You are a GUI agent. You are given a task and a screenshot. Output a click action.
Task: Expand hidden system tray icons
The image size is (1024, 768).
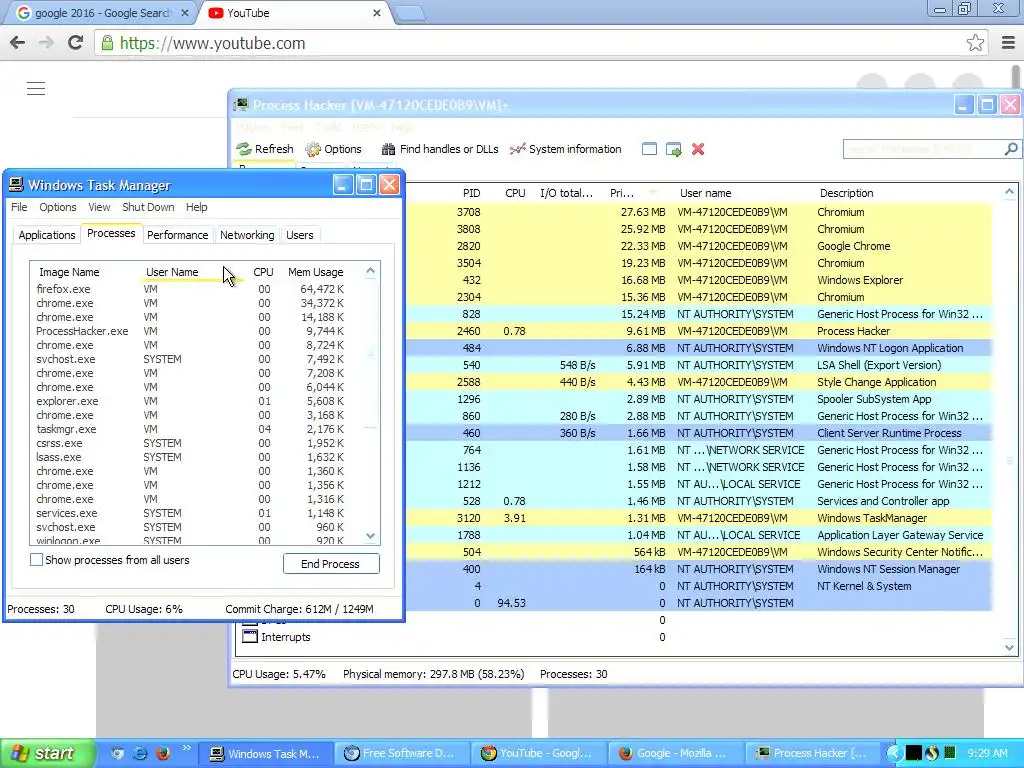coord(893,753)
